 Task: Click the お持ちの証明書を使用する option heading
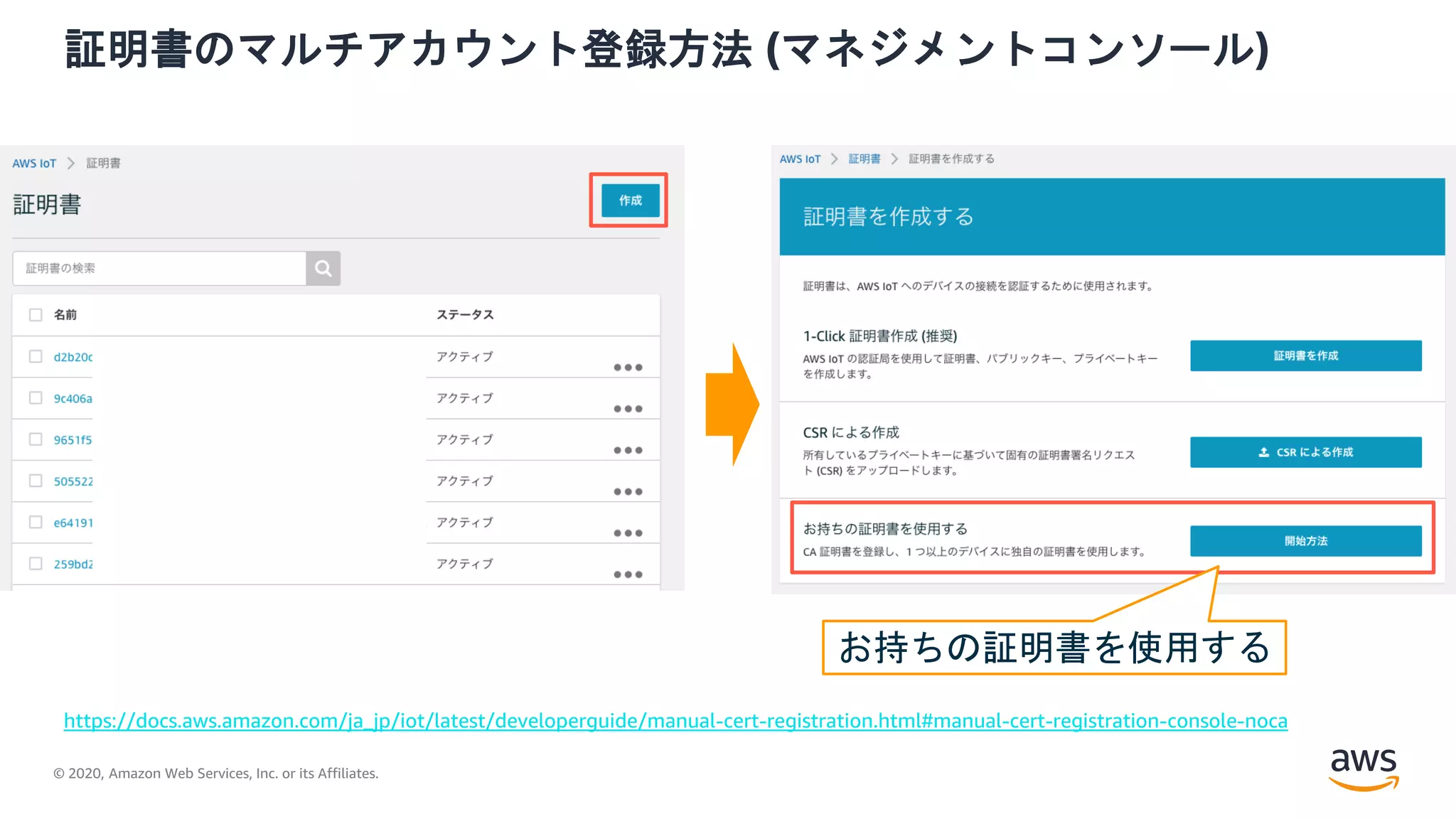[x=885, y=529]
